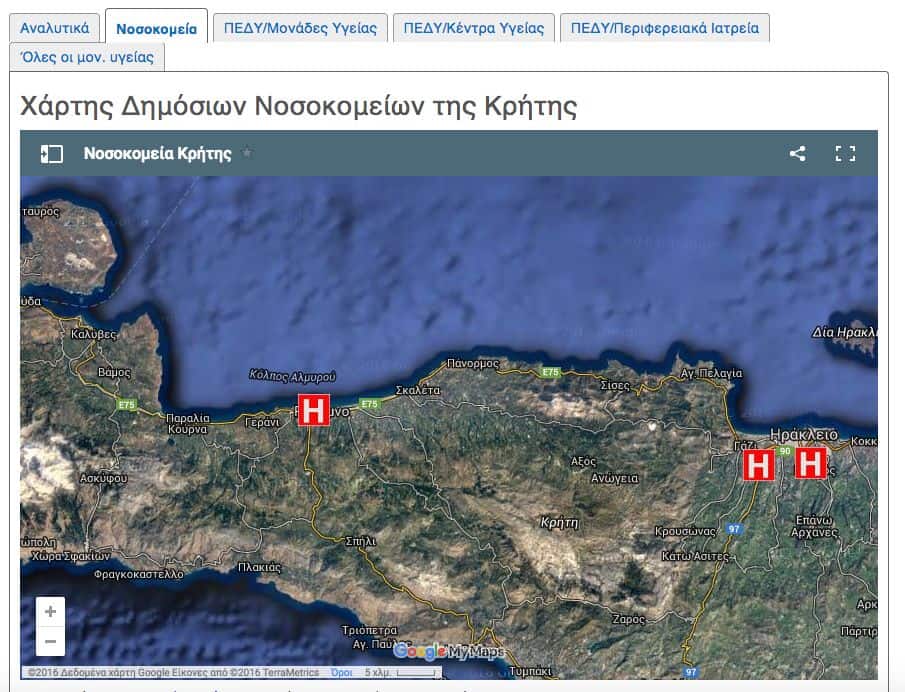Click the Κρήτη label on the map

[559, 522]
